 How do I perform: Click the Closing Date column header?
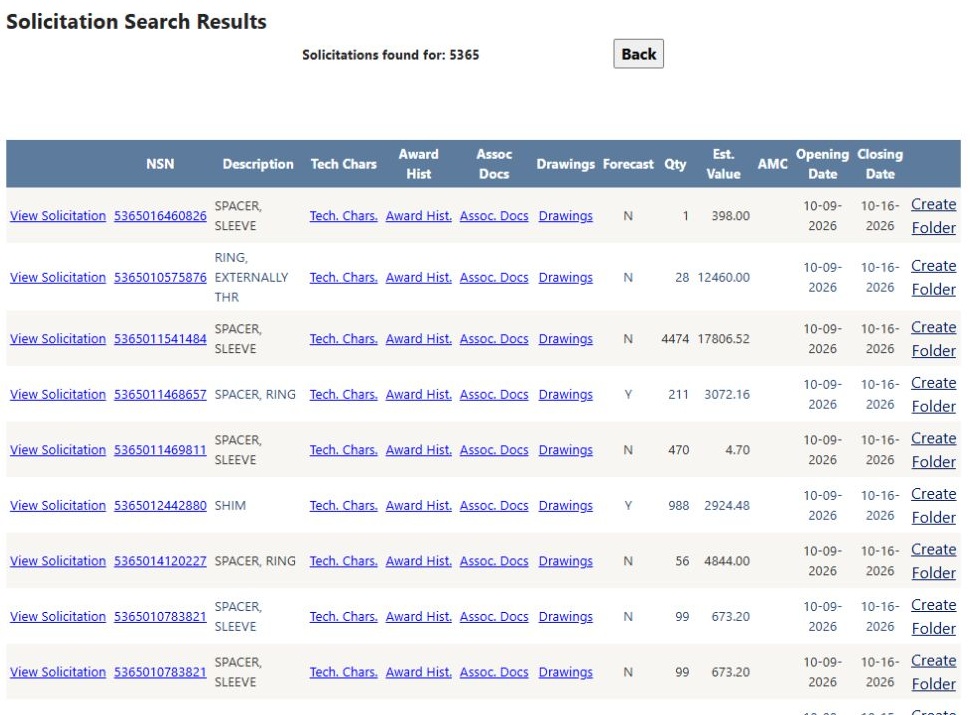click(x=880, y=164)
